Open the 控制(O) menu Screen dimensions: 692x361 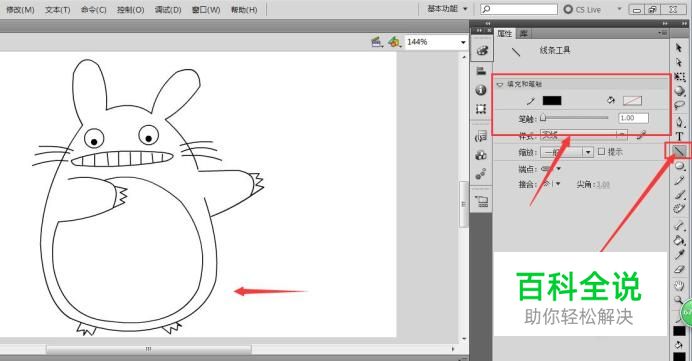pyautogui.click(x=131, y=9)
